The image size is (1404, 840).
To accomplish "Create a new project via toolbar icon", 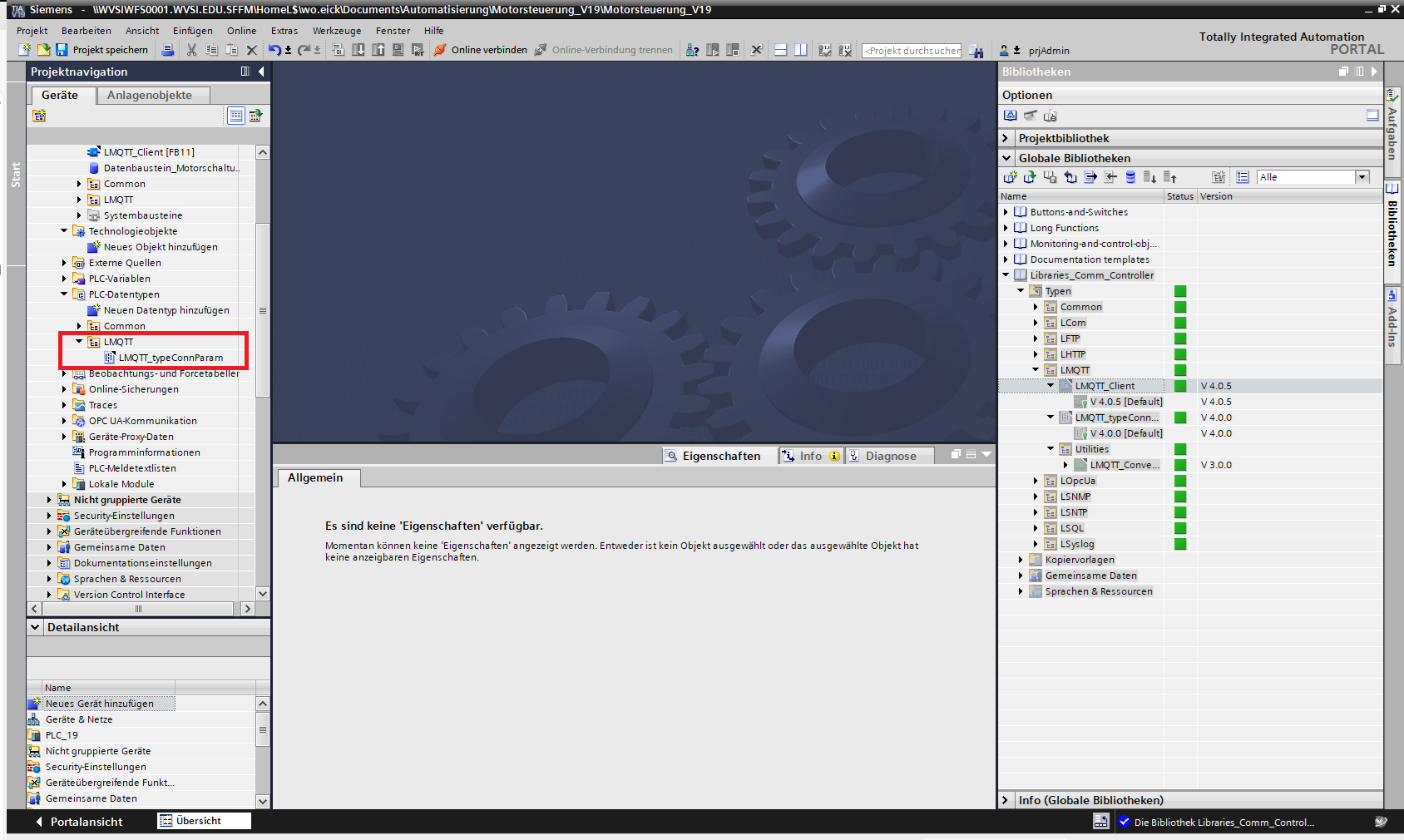I will coord(25,50).
